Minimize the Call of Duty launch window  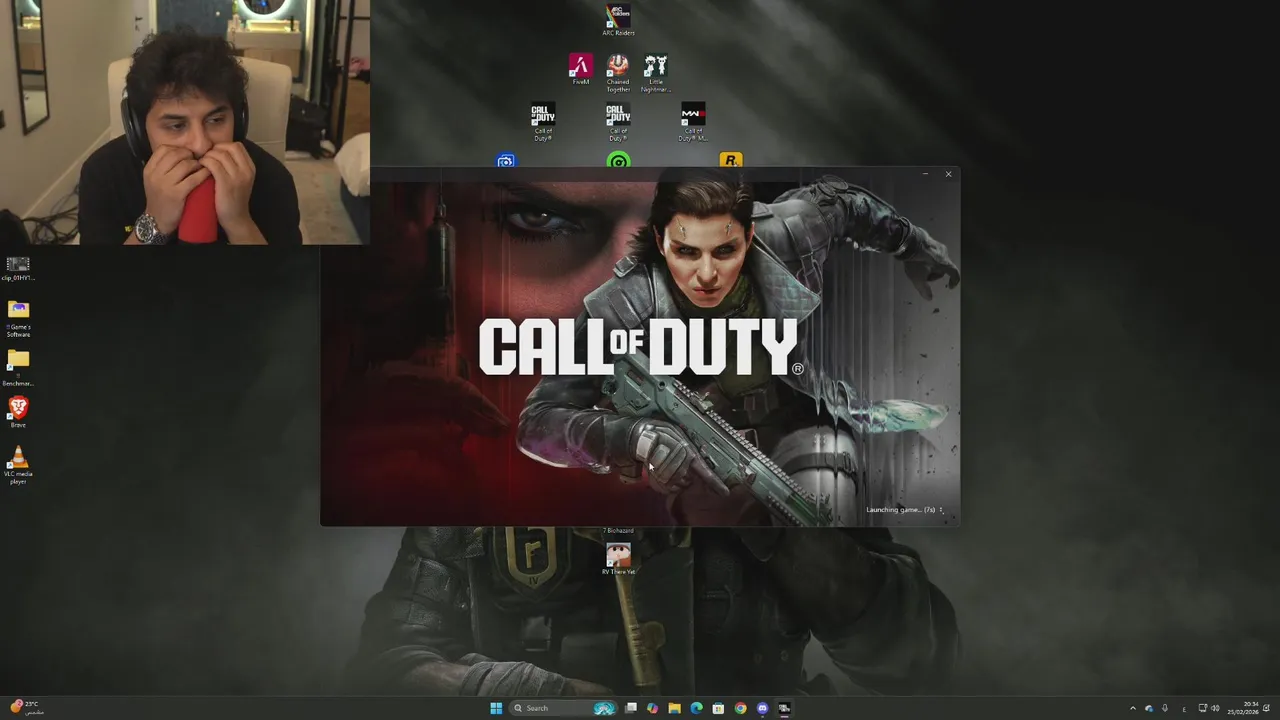coord(925,174)
